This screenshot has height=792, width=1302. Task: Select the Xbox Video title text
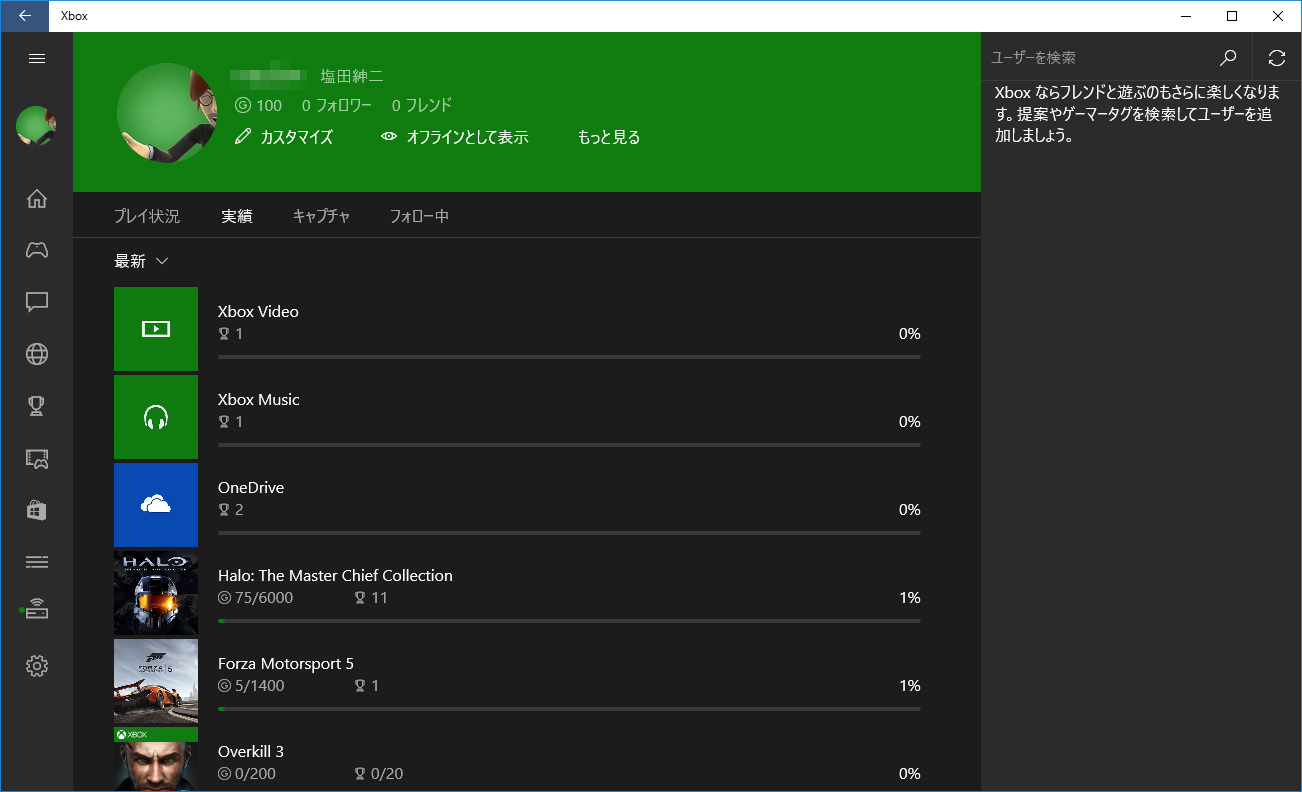(258, 311)
